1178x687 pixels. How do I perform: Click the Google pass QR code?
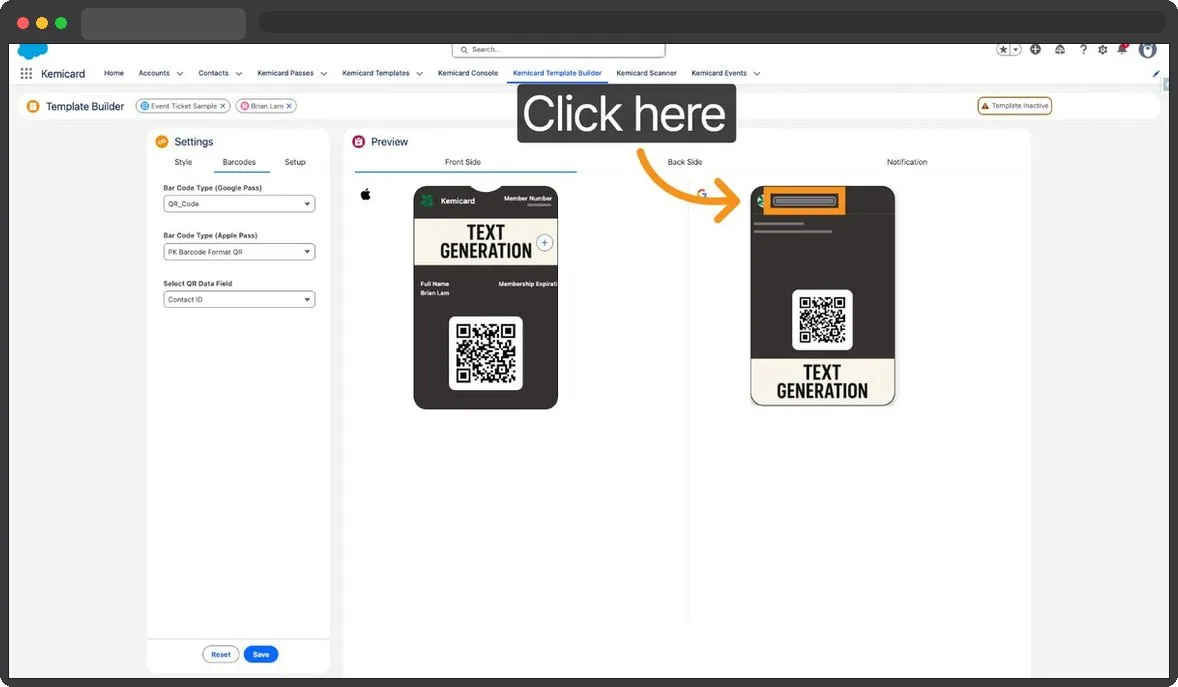point(823,319)
